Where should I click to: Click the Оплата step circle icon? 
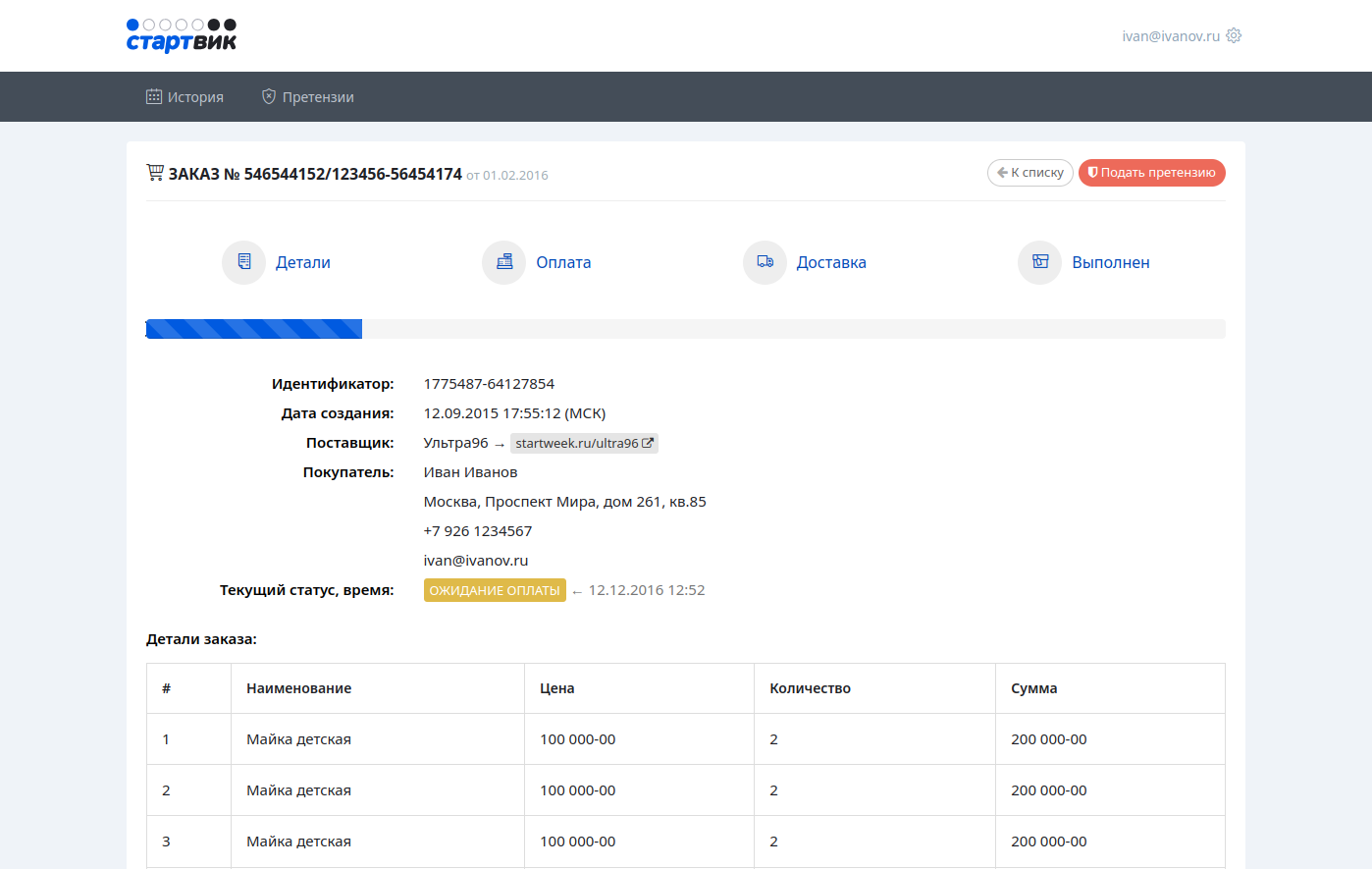[x=503, y=262]
